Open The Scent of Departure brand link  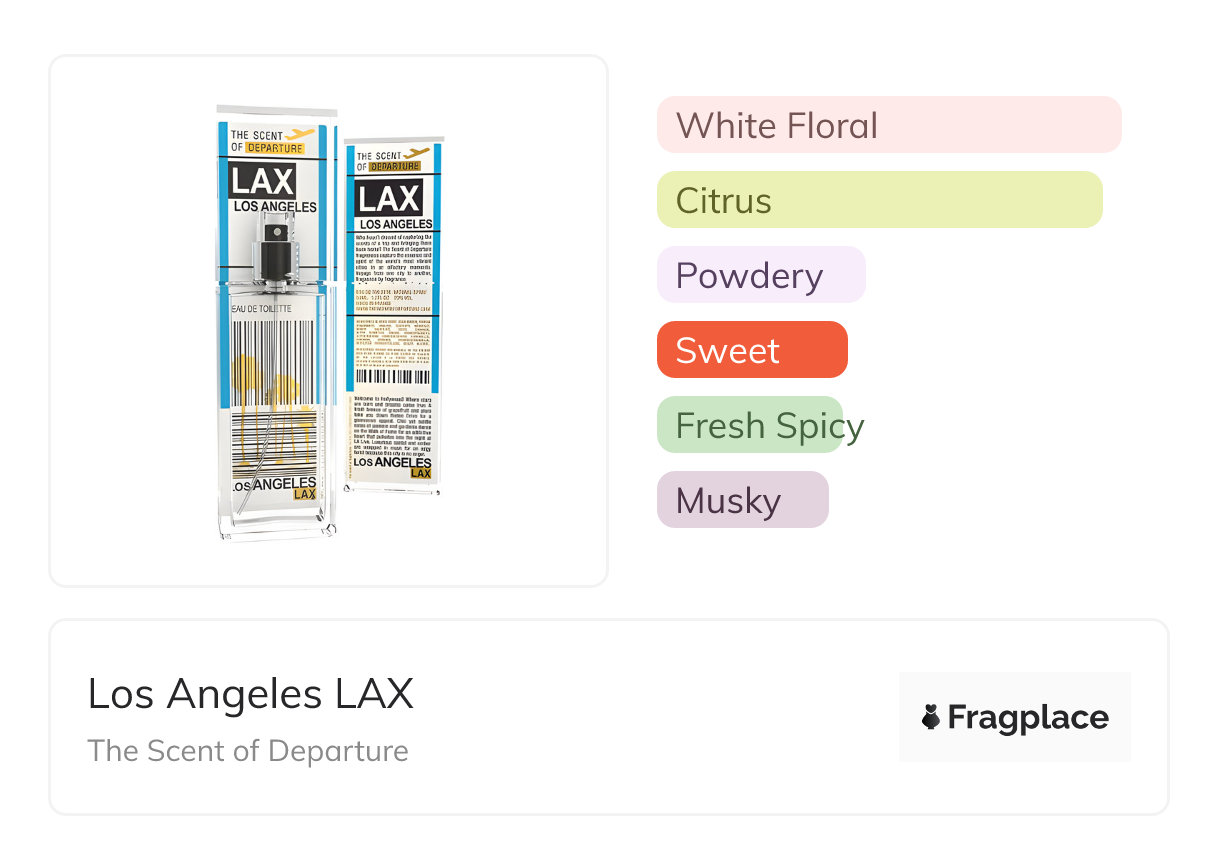coord(248,751)
